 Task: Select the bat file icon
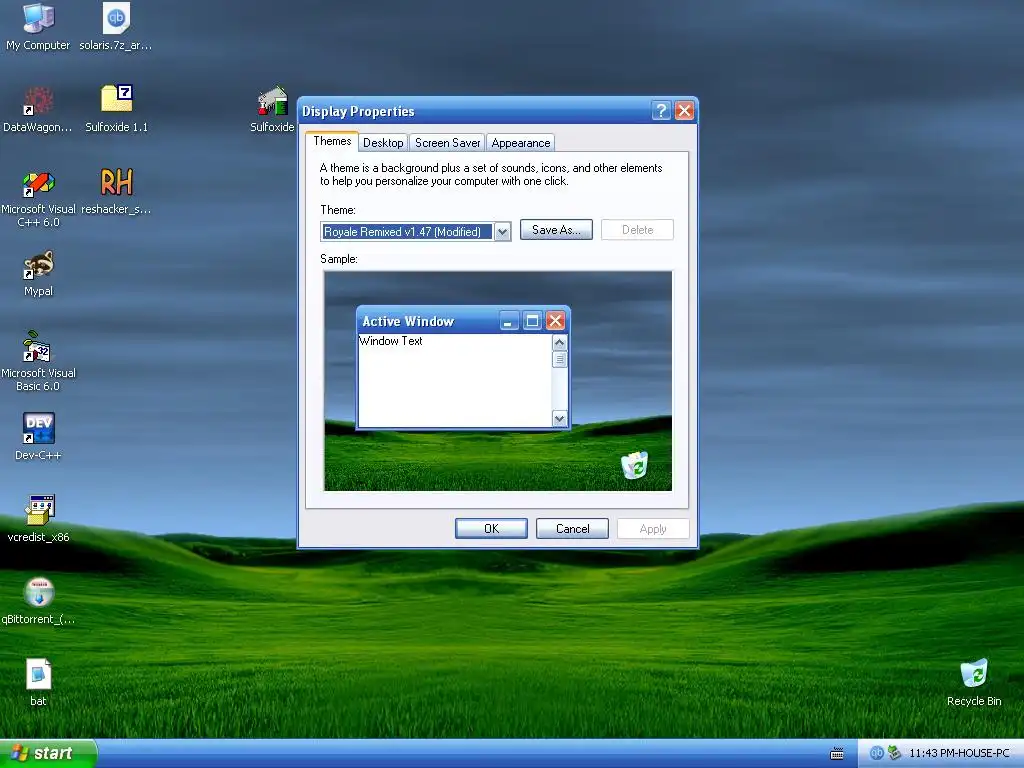point(38,682)
